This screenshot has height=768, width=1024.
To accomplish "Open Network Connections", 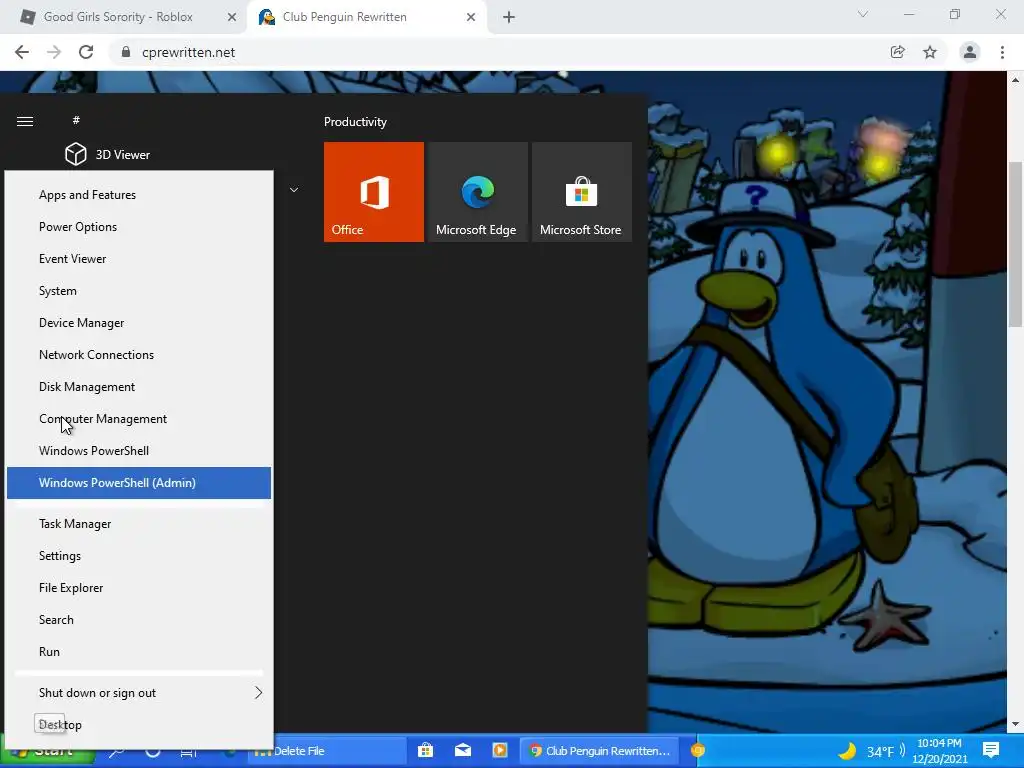I will (138, 355).
